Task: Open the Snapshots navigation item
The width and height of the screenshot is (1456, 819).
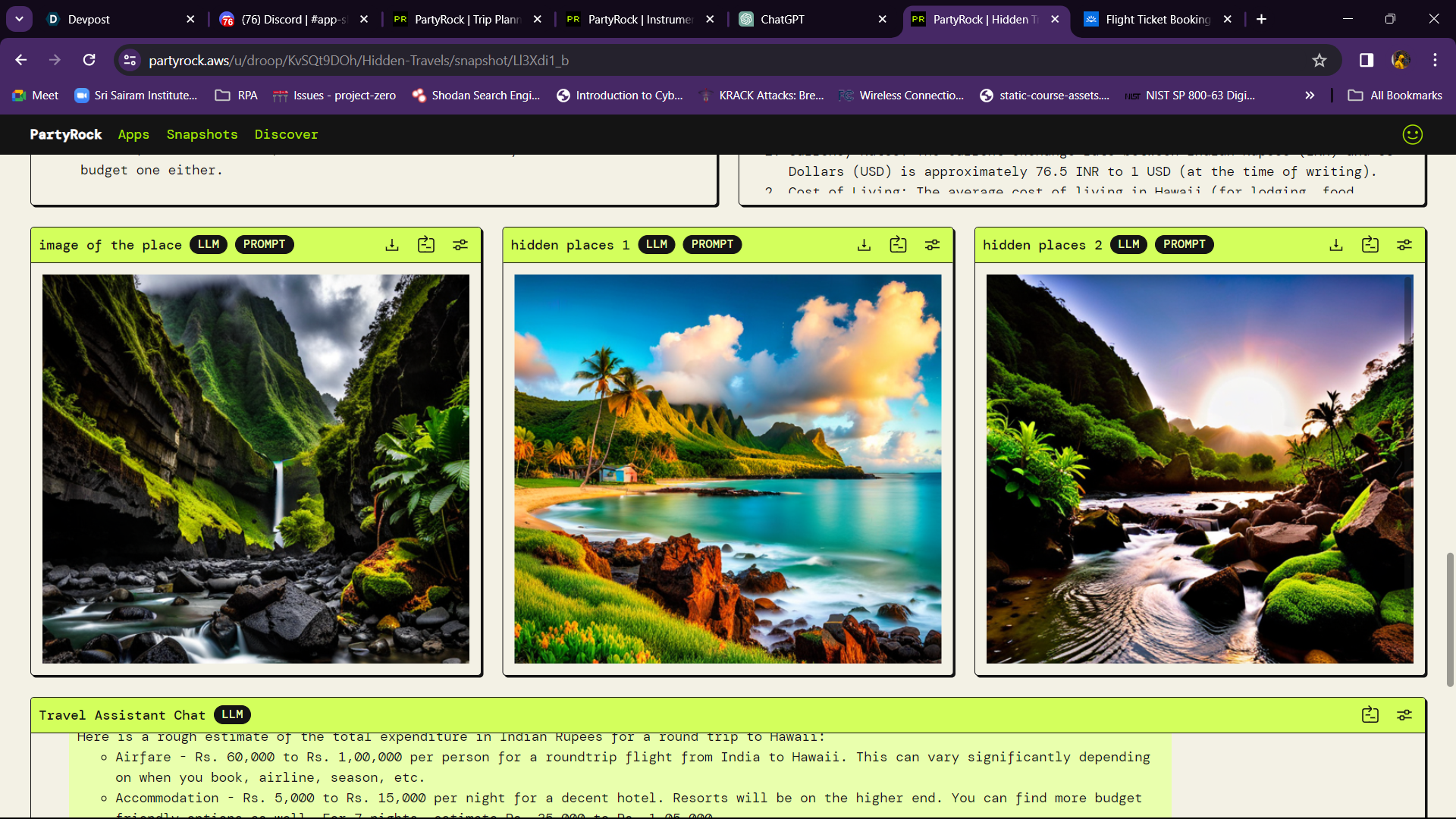Action: click(202, 134)
